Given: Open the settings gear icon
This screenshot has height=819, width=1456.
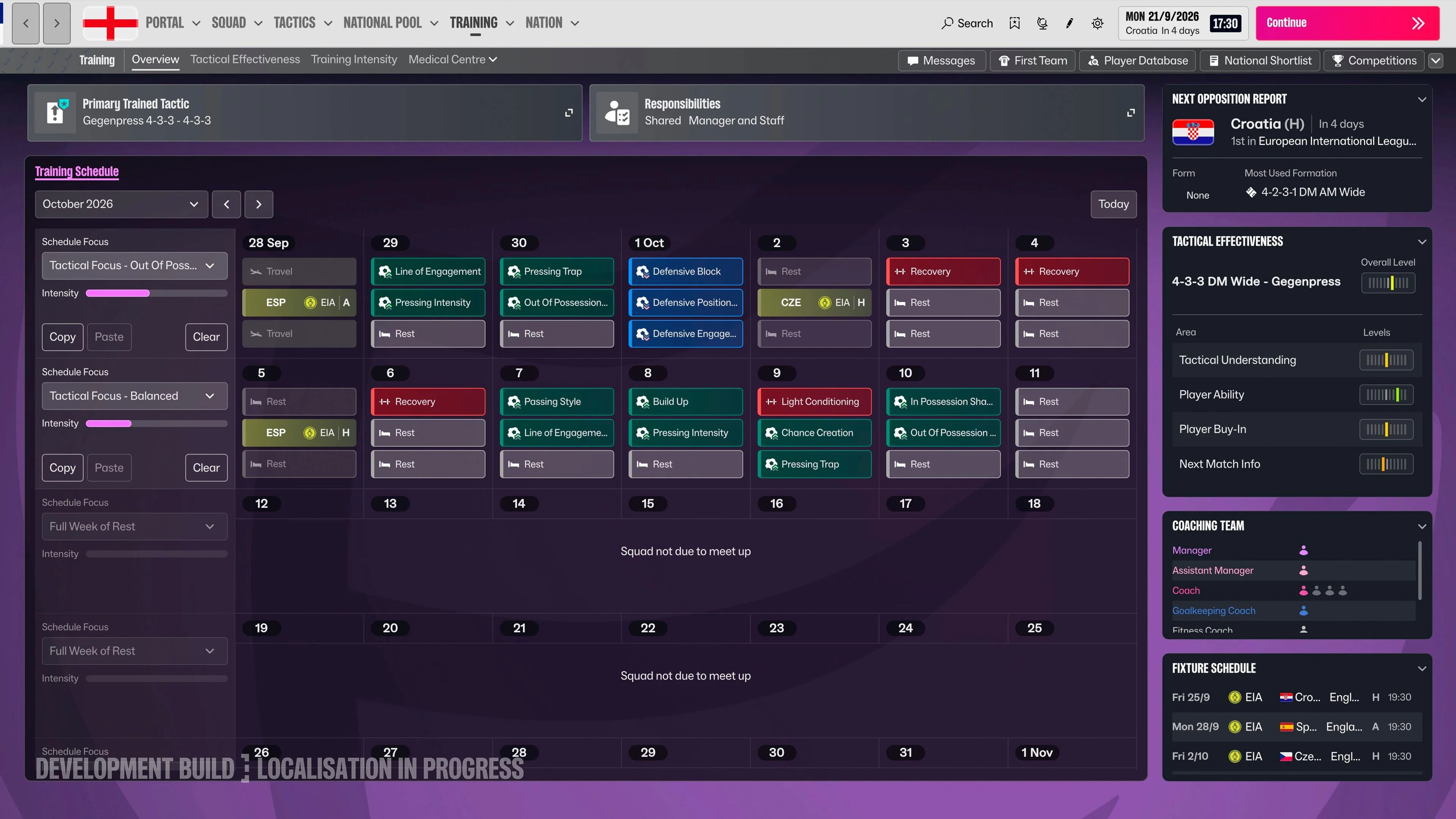Looking at the screenshot, I should tap(1097, 23).
